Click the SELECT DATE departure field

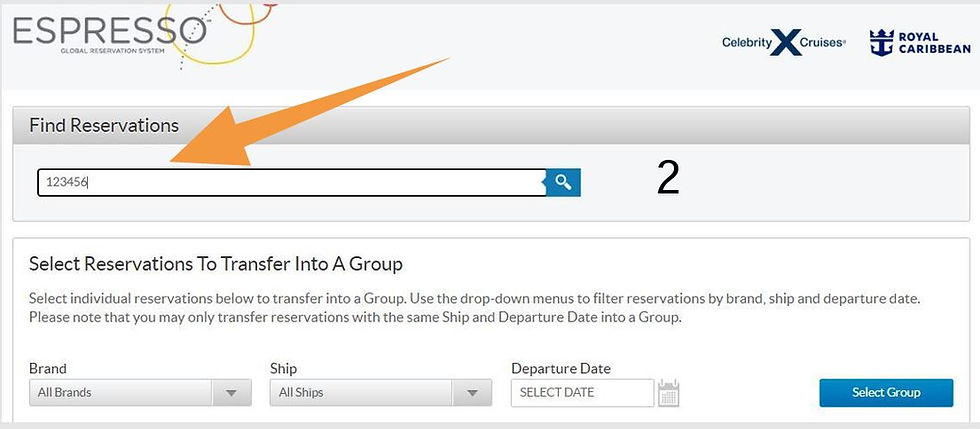pos(582,393)
